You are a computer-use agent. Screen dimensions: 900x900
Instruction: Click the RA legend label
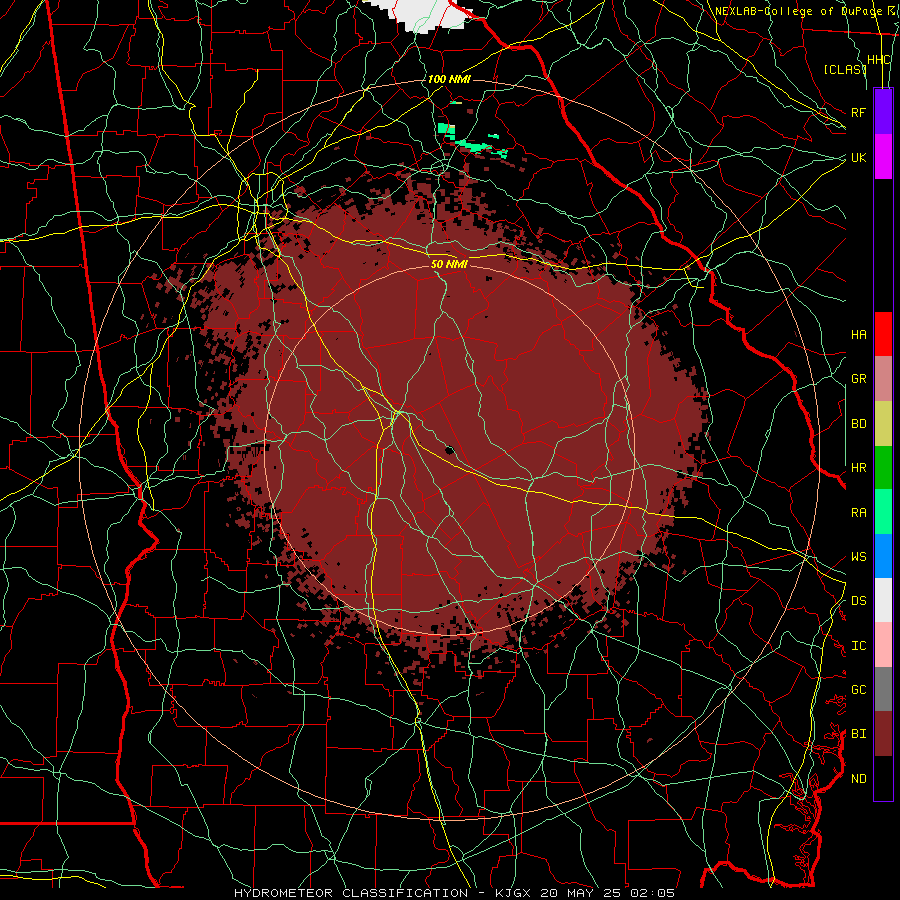pos(859,513)
